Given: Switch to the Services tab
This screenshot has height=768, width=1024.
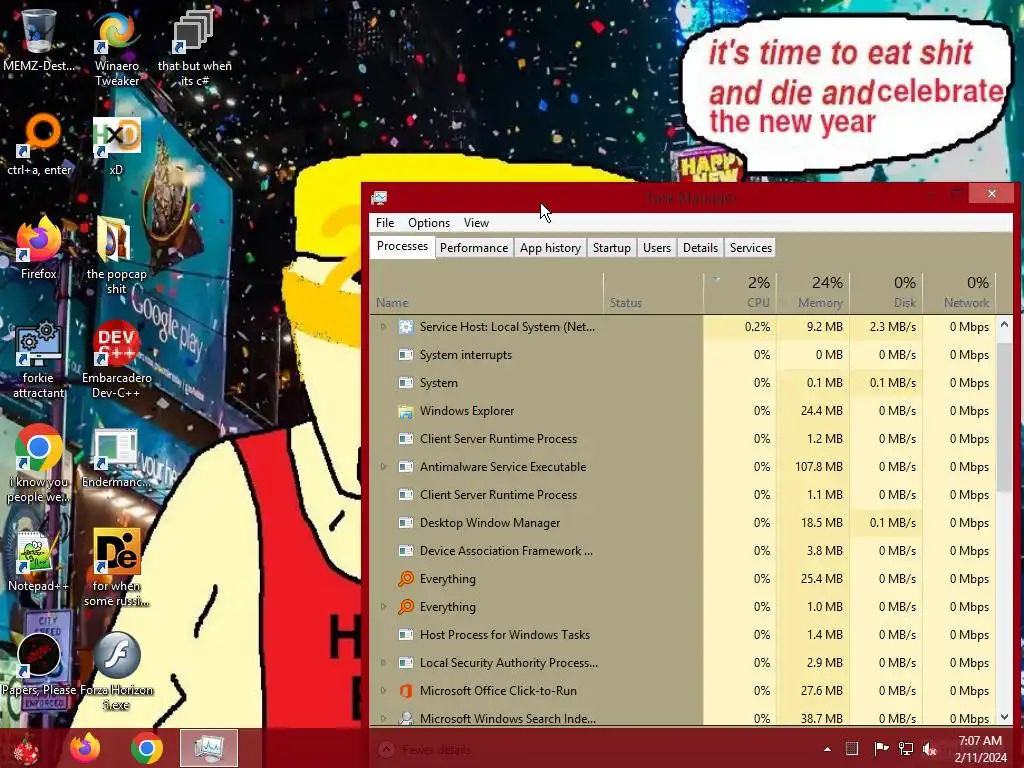Looking at the screenshot, I should pyautogui.click(x=750, y=248).
